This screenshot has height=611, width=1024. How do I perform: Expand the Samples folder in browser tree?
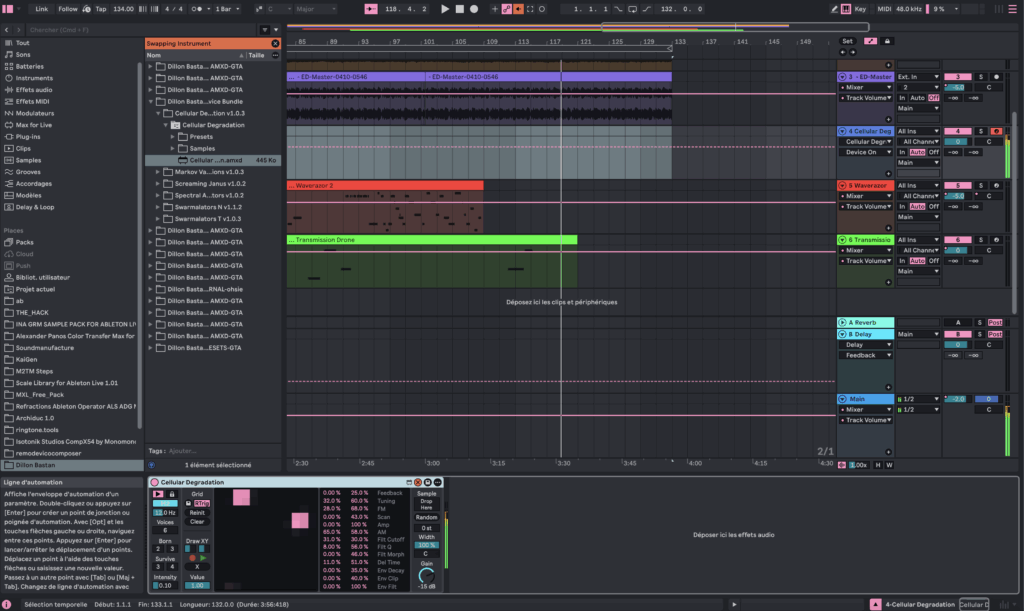coord(173,149)
